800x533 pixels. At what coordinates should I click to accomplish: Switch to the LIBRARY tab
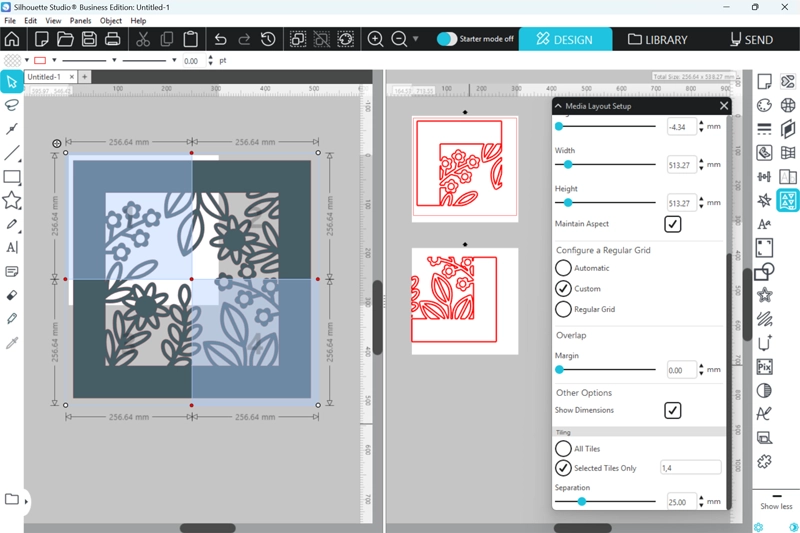(x=658, y=40)
